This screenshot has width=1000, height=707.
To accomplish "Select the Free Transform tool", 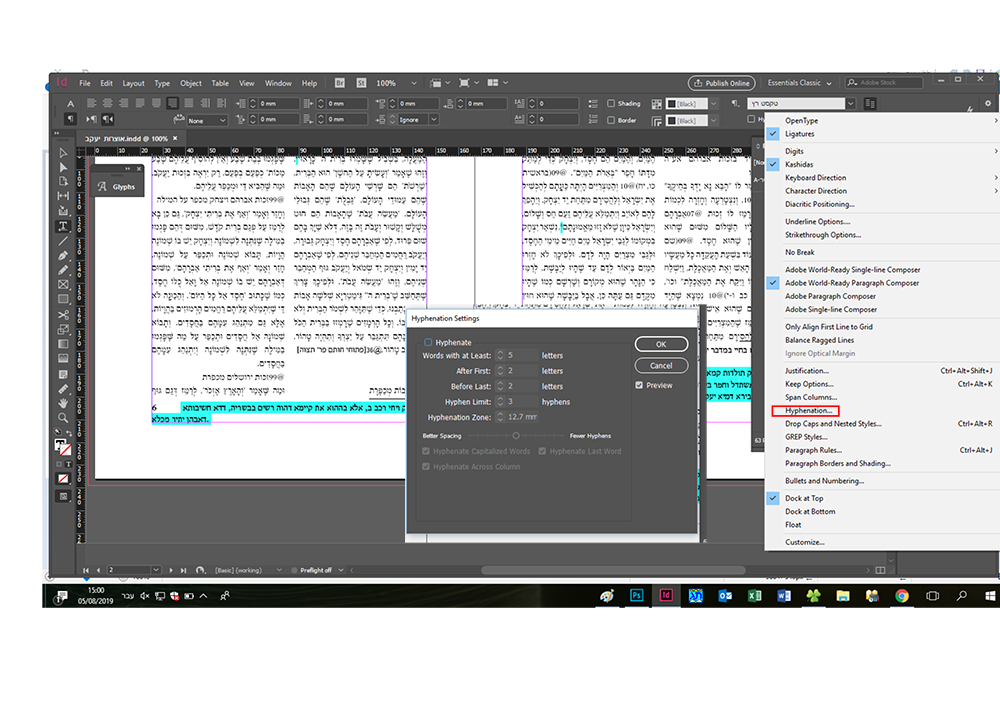I will pyautogui.click(x=63, y=330).
